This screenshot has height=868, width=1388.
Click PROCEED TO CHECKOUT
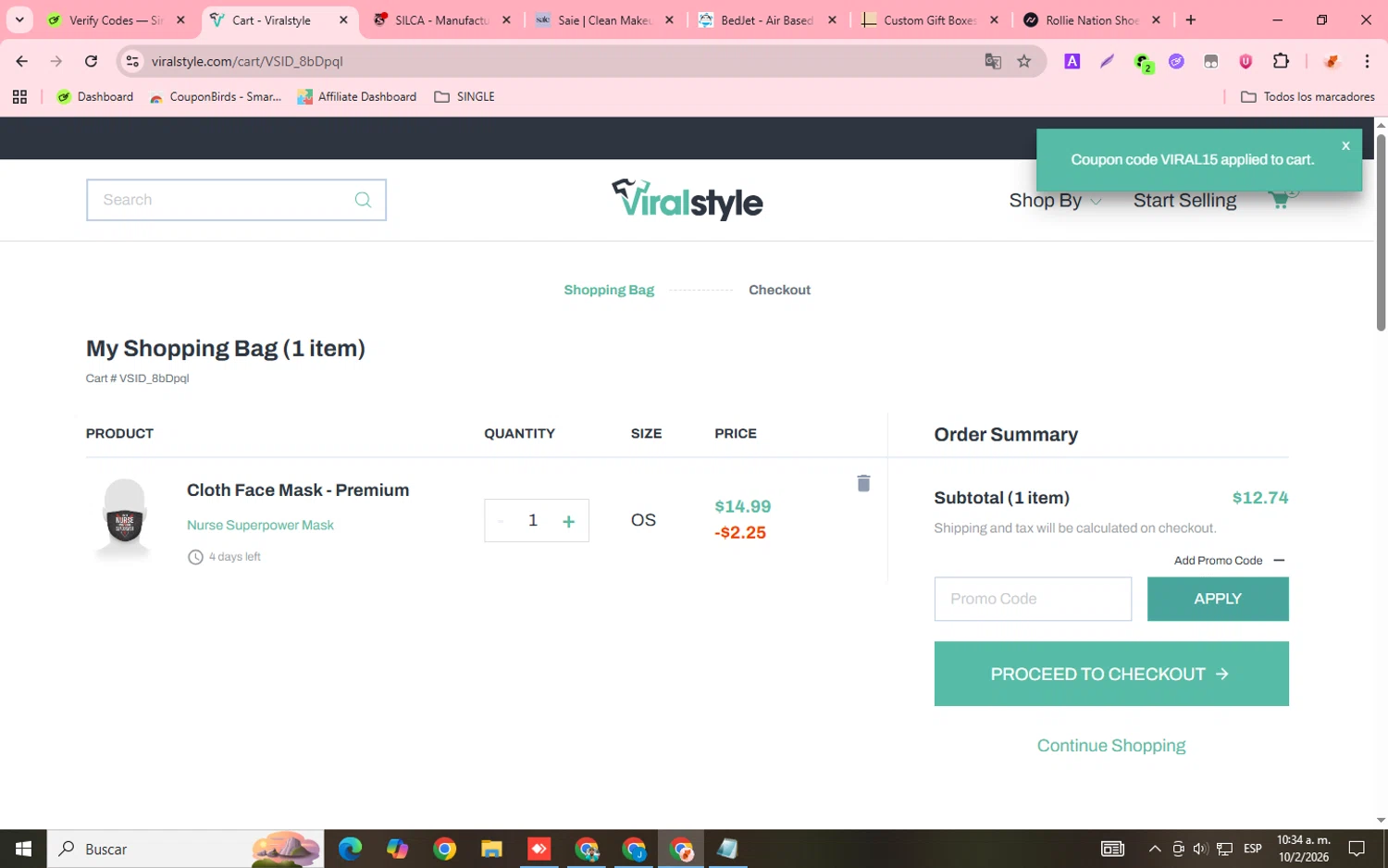1110,674
